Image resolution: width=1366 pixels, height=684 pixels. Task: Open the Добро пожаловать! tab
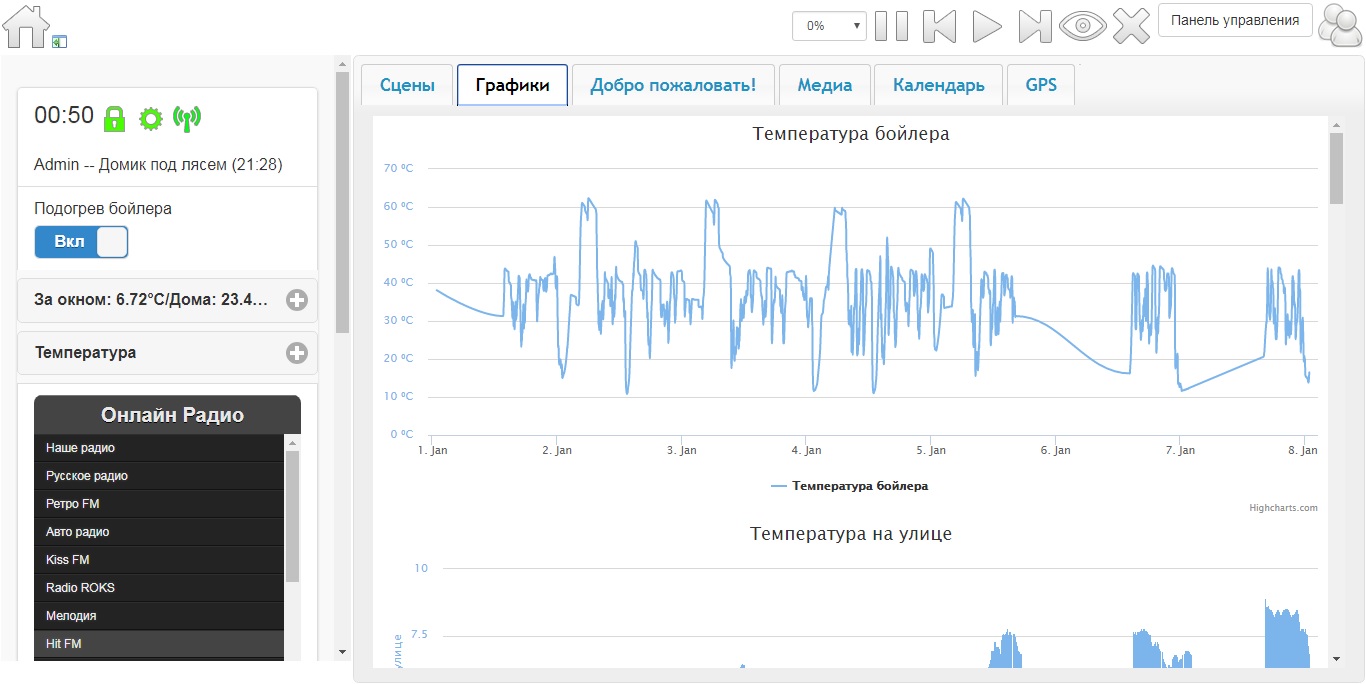[673, 85]
